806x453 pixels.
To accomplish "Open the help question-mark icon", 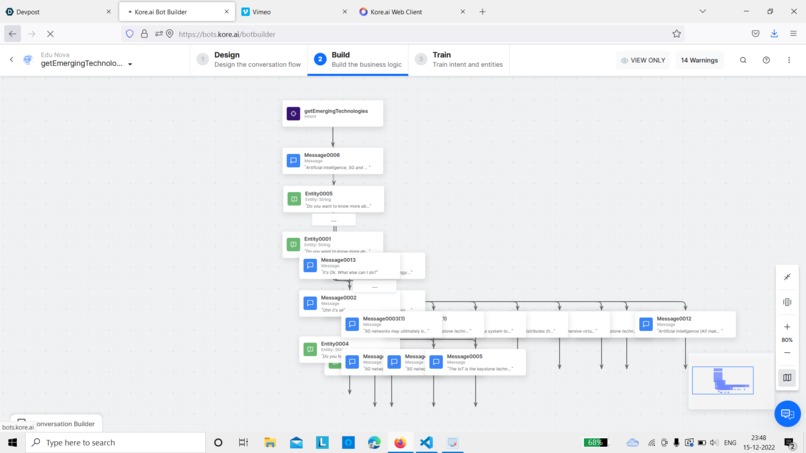I will (x=766, y=60).
